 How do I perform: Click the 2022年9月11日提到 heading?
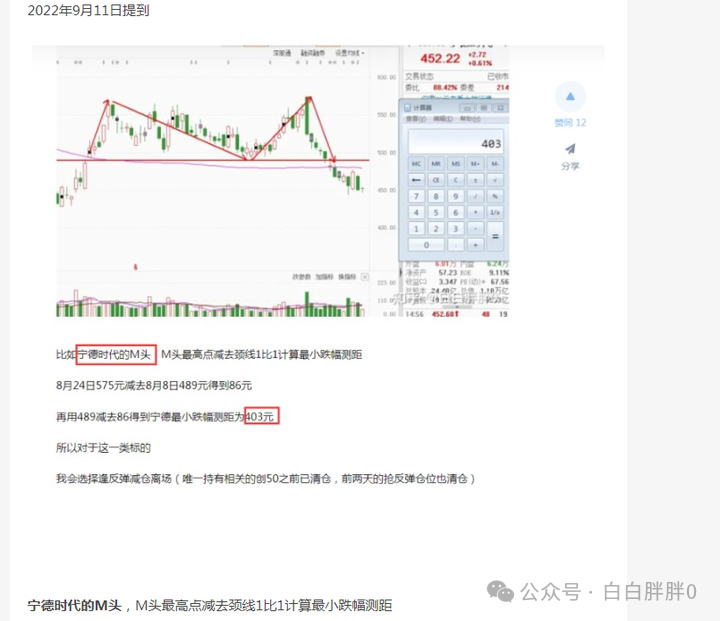coord(88,10)
